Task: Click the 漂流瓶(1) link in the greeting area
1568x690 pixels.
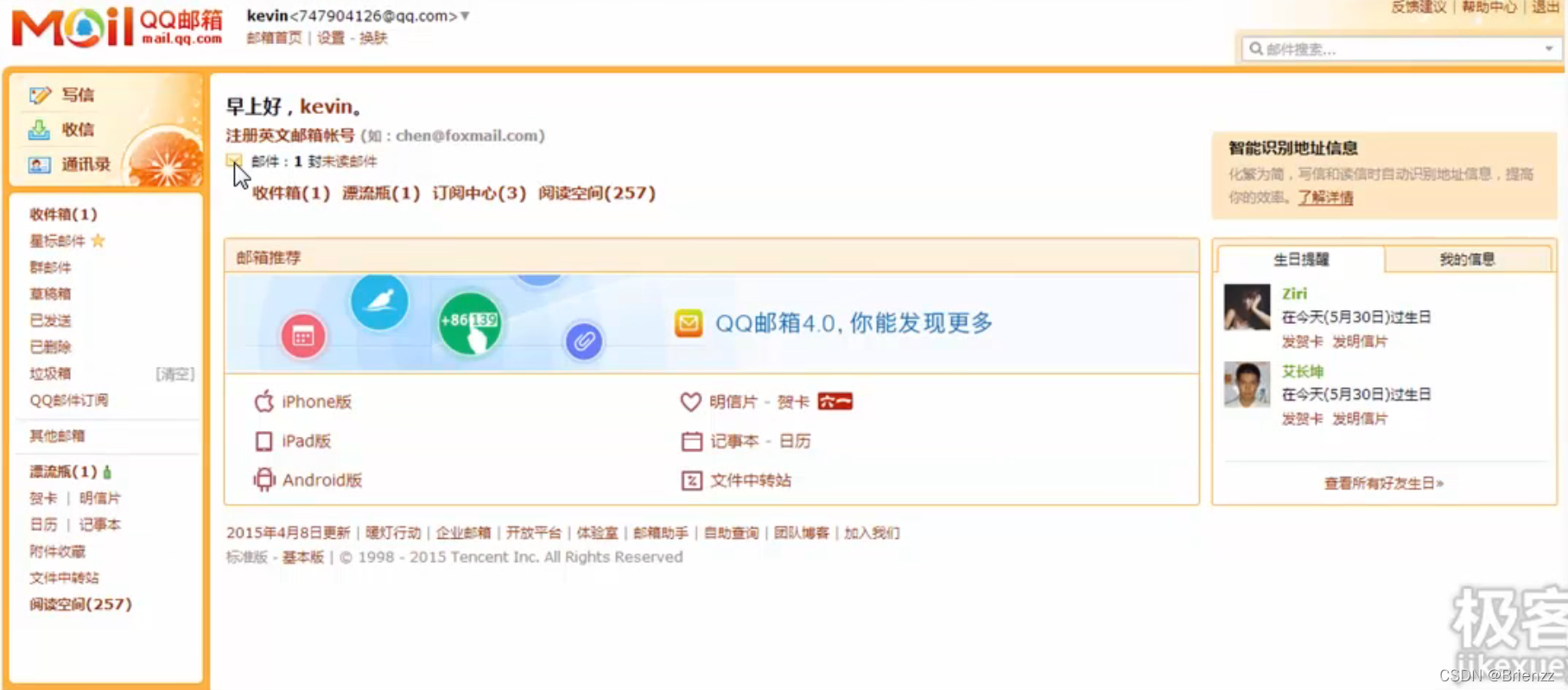Action: (381, 193)
